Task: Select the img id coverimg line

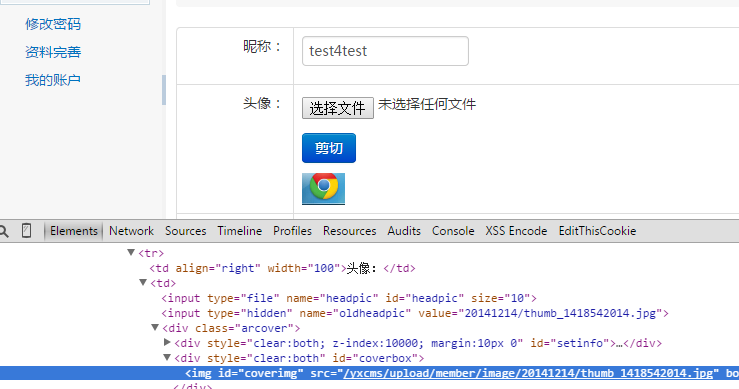Action: (370, 373)
